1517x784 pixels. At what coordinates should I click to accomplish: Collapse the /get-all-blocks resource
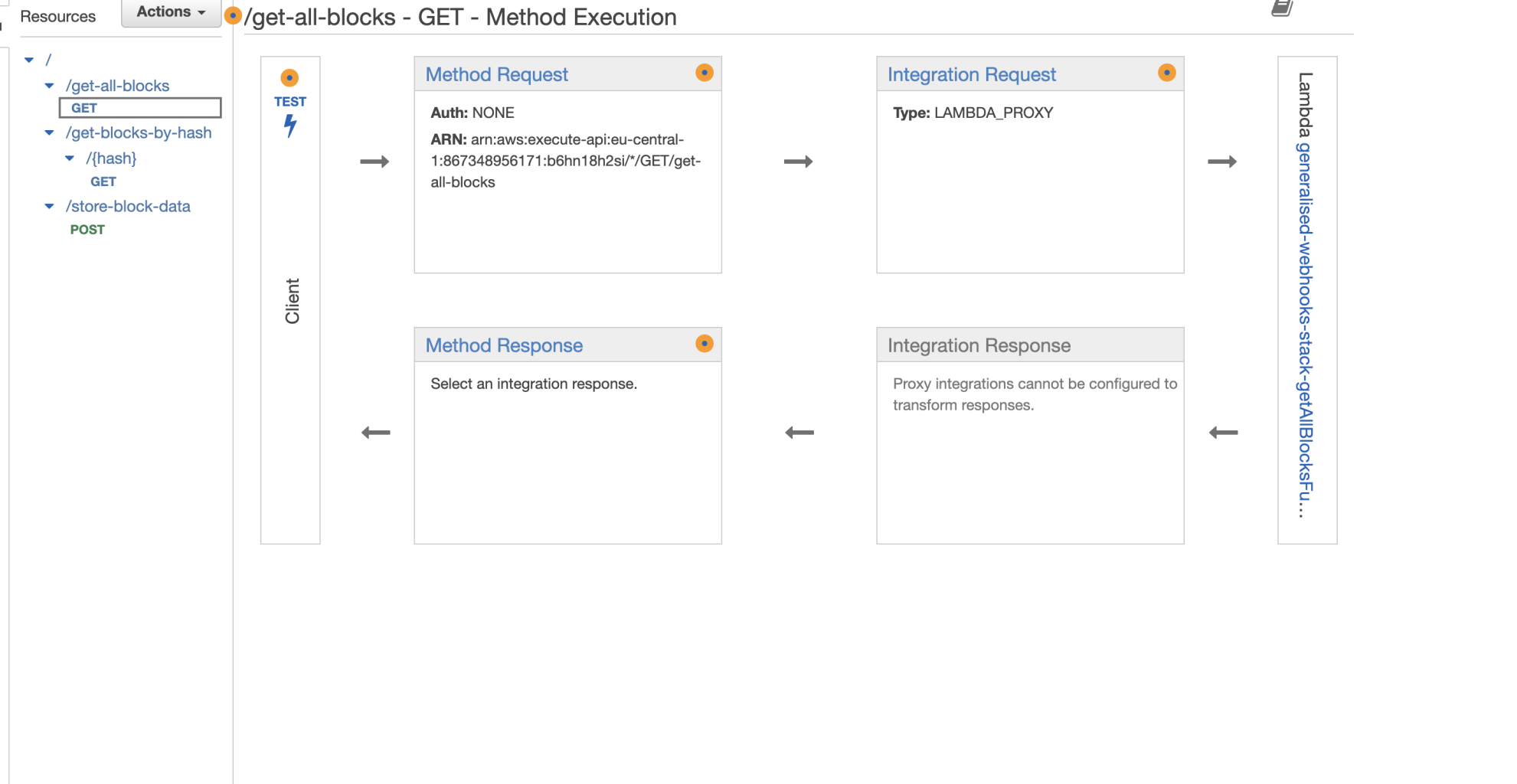click(x=50, y=86)
